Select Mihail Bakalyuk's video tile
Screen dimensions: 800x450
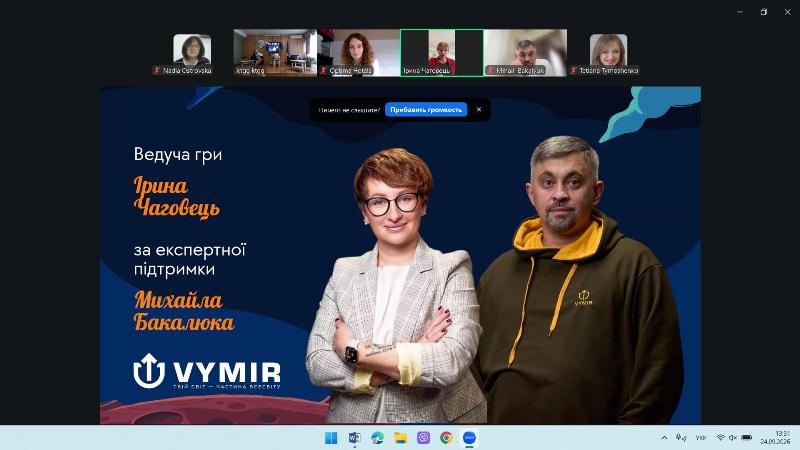click(526, 53)
